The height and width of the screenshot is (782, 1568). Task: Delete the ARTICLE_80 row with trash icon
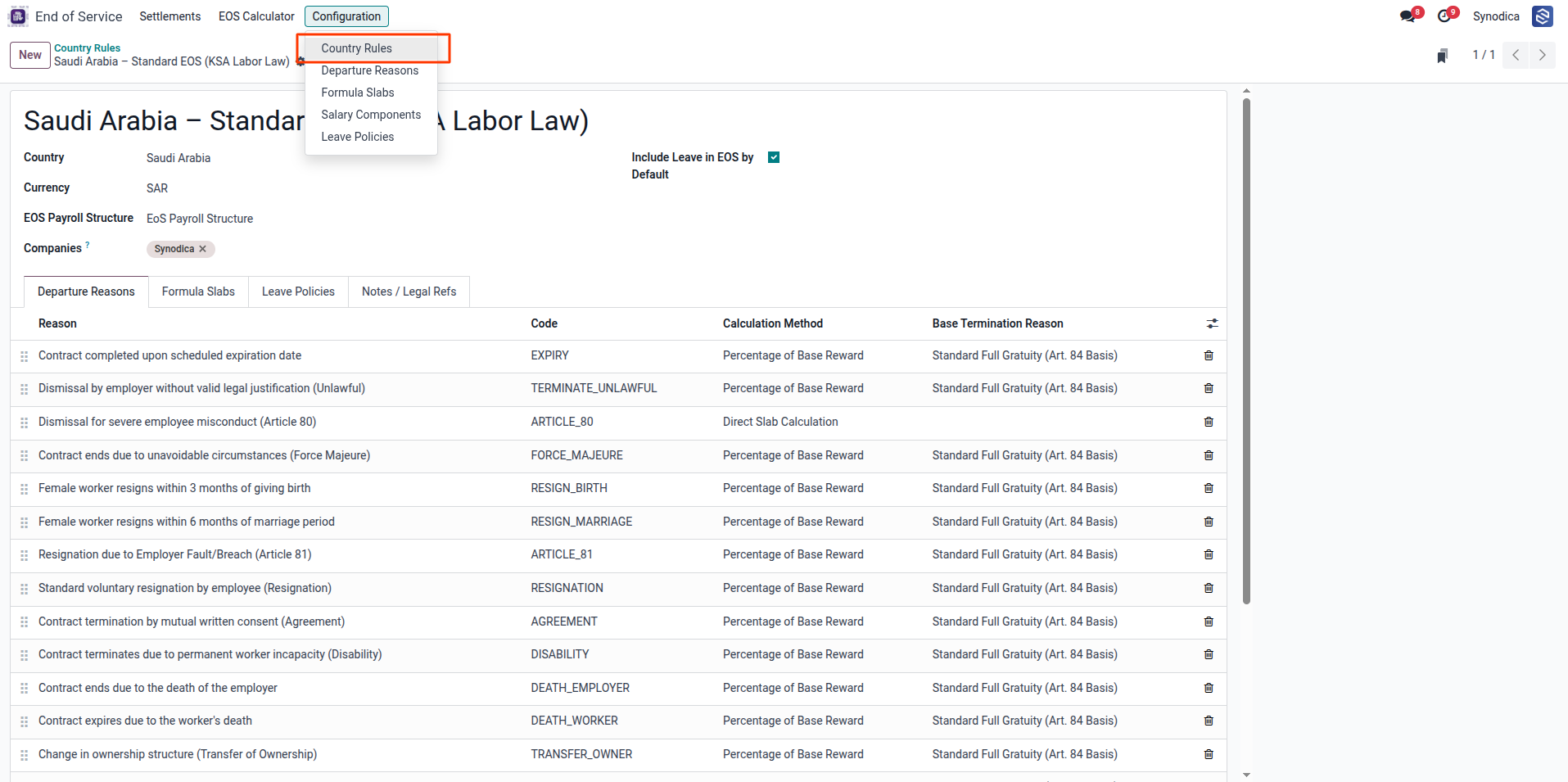pyautogui.click(x=1209, y=422)
